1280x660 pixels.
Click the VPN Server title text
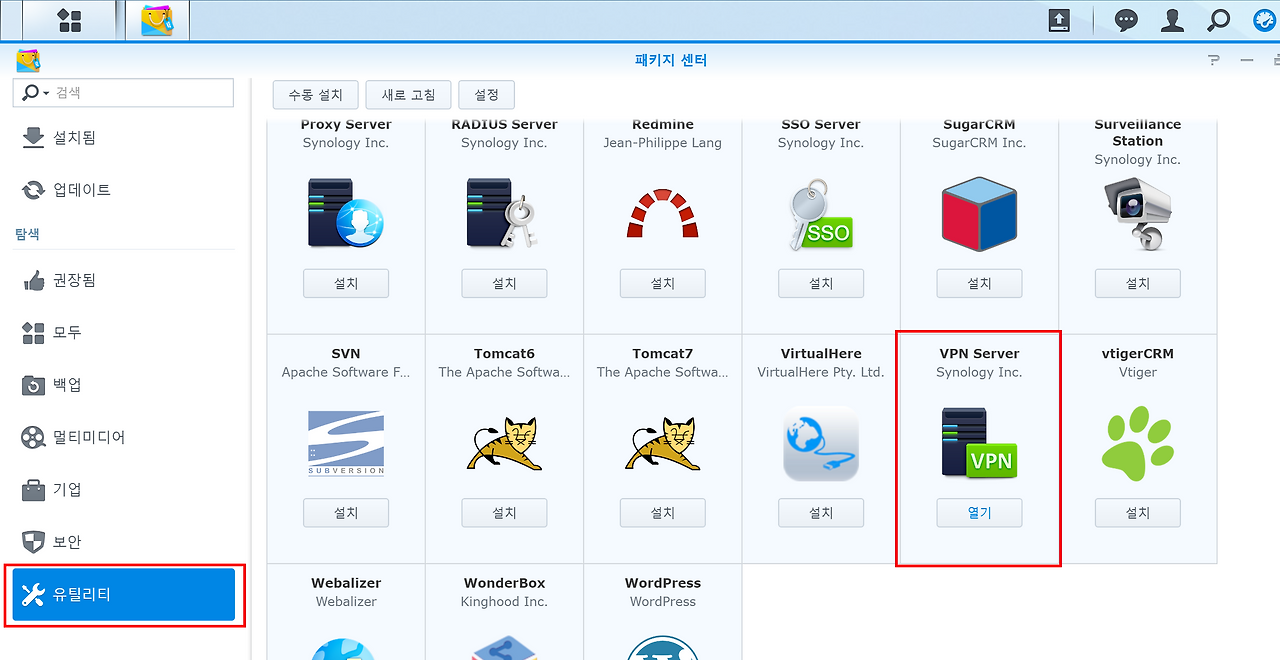979,354
